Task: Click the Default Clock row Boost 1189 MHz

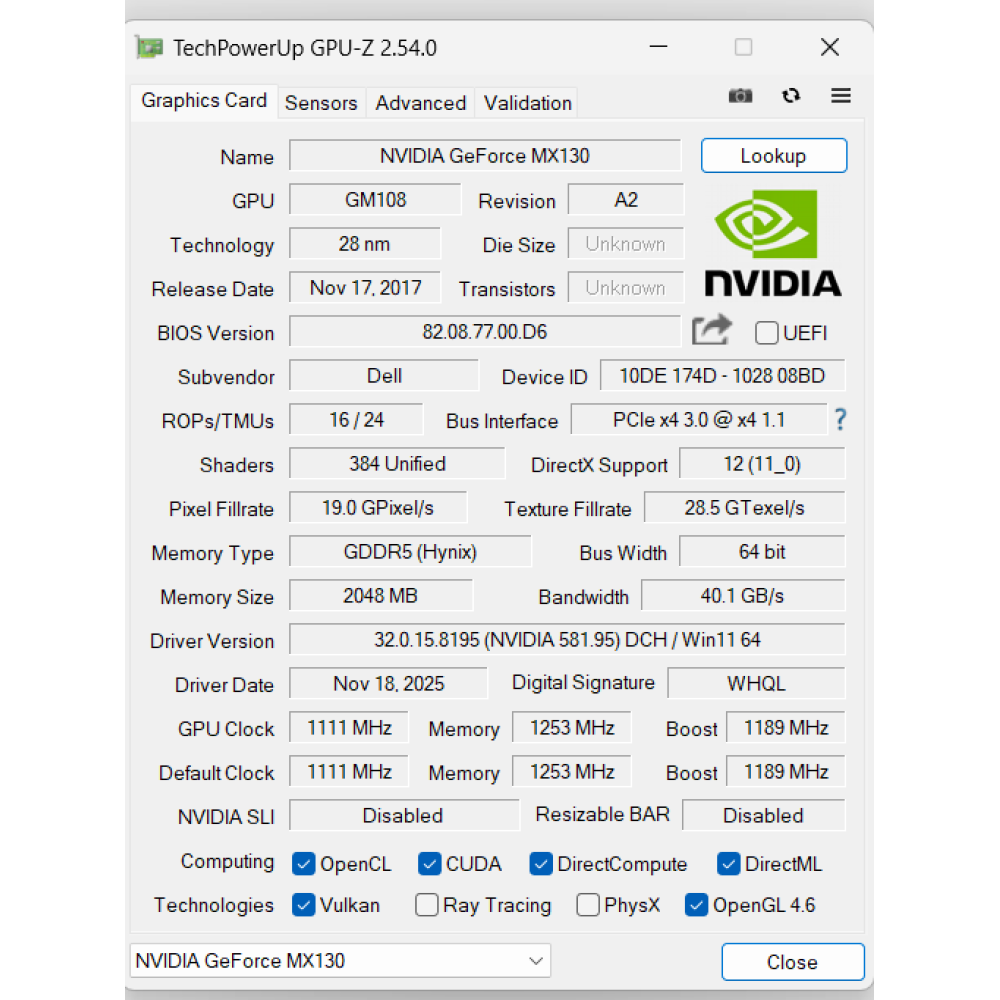Action: [x=786, y=772]
